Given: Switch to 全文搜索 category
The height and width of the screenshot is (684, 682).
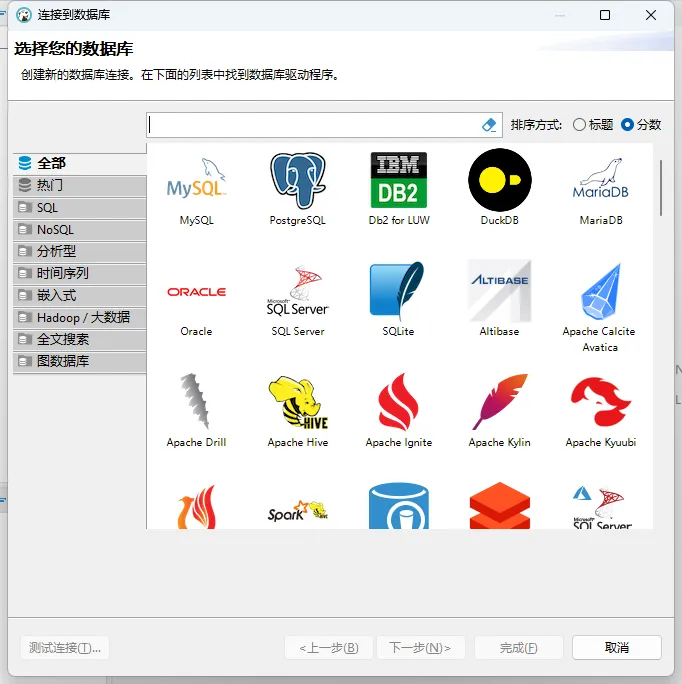Looking at the screenshot, I should tap(79, 339).
